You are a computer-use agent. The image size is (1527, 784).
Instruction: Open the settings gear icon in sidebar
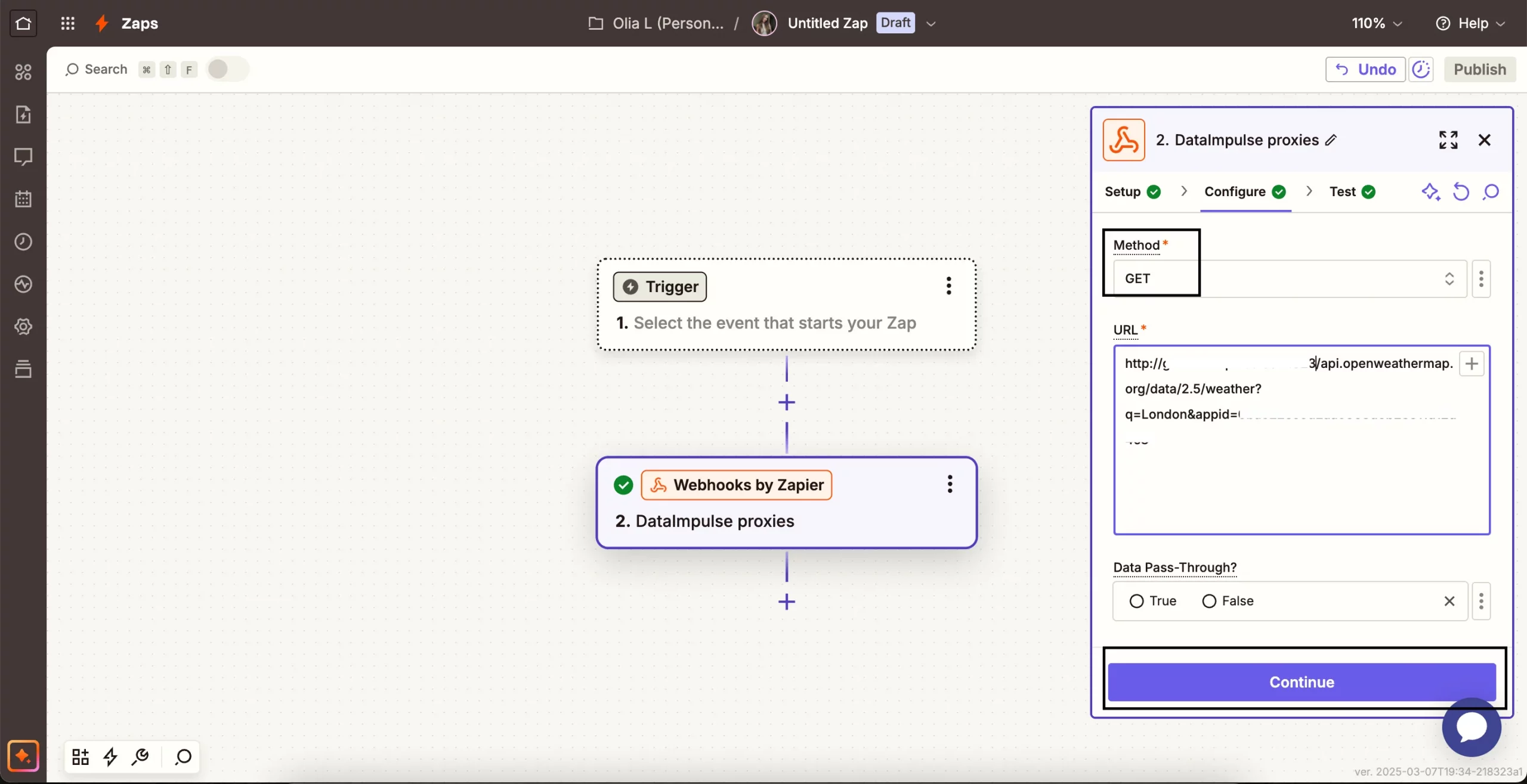(x=23, y=327)
